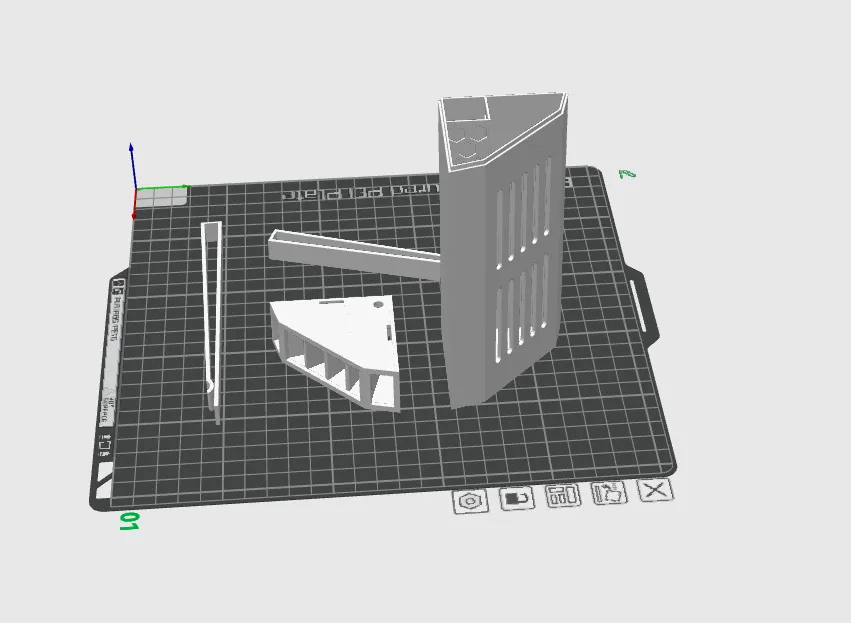Select the thin upright frame part at left
The image size is (851, 623).
click(x=212, y=320)
